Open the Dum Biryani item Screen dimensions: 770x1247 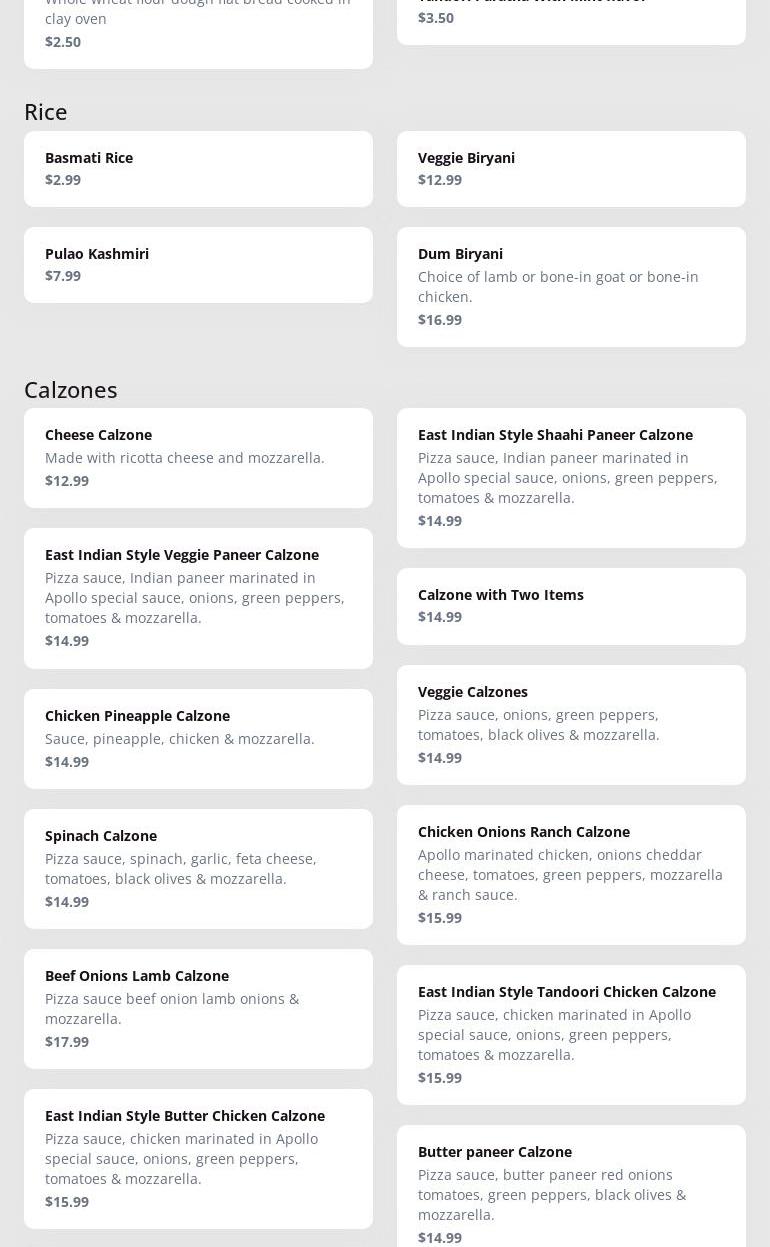pos(571,287)
